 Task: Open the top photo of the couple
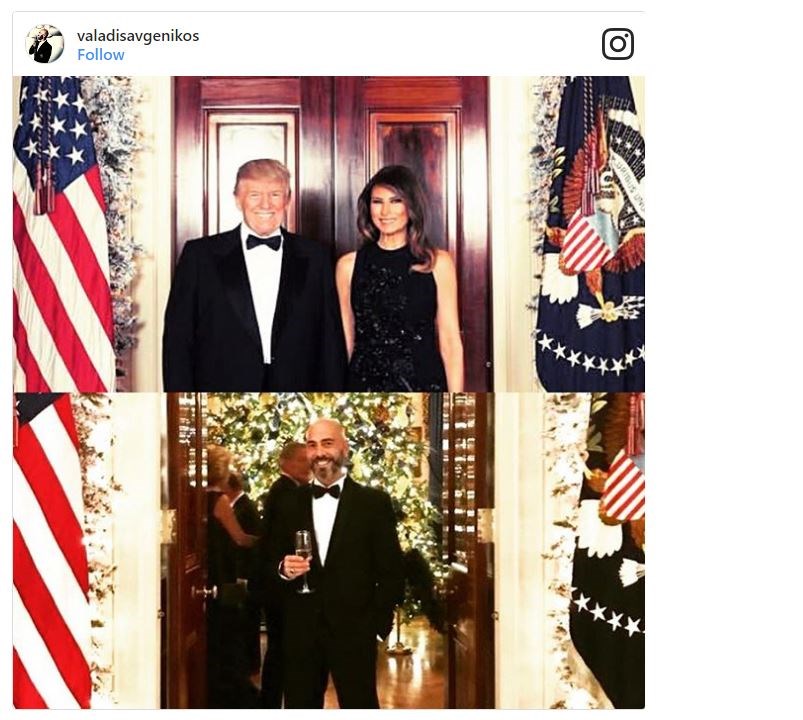click(x=328, y=234)
